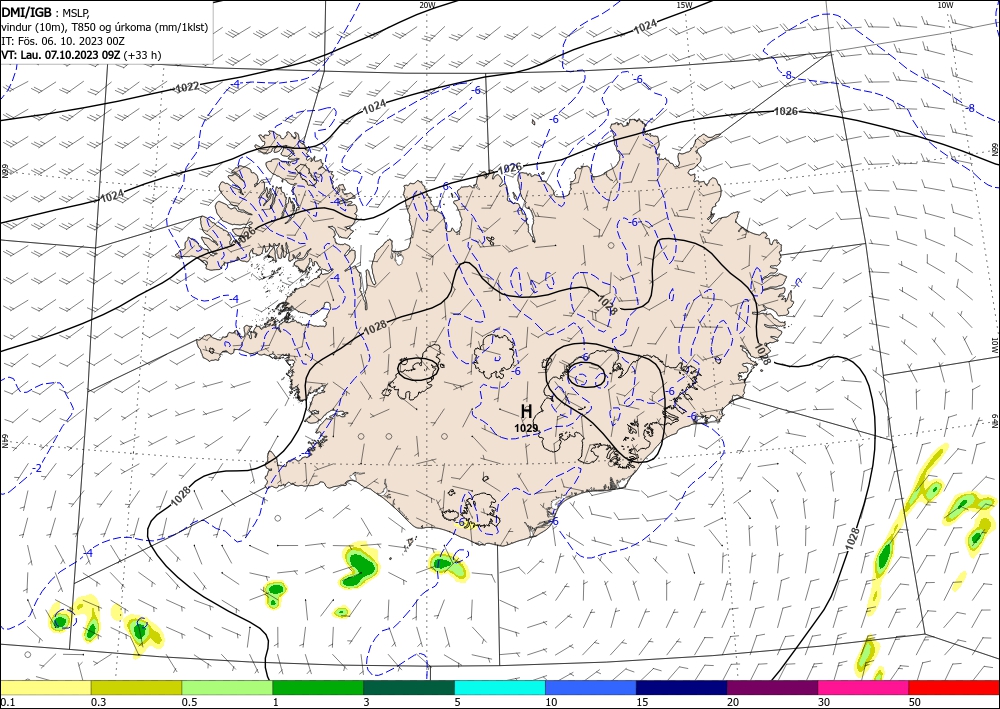Click the "20W" longitude label

point(427,5)
